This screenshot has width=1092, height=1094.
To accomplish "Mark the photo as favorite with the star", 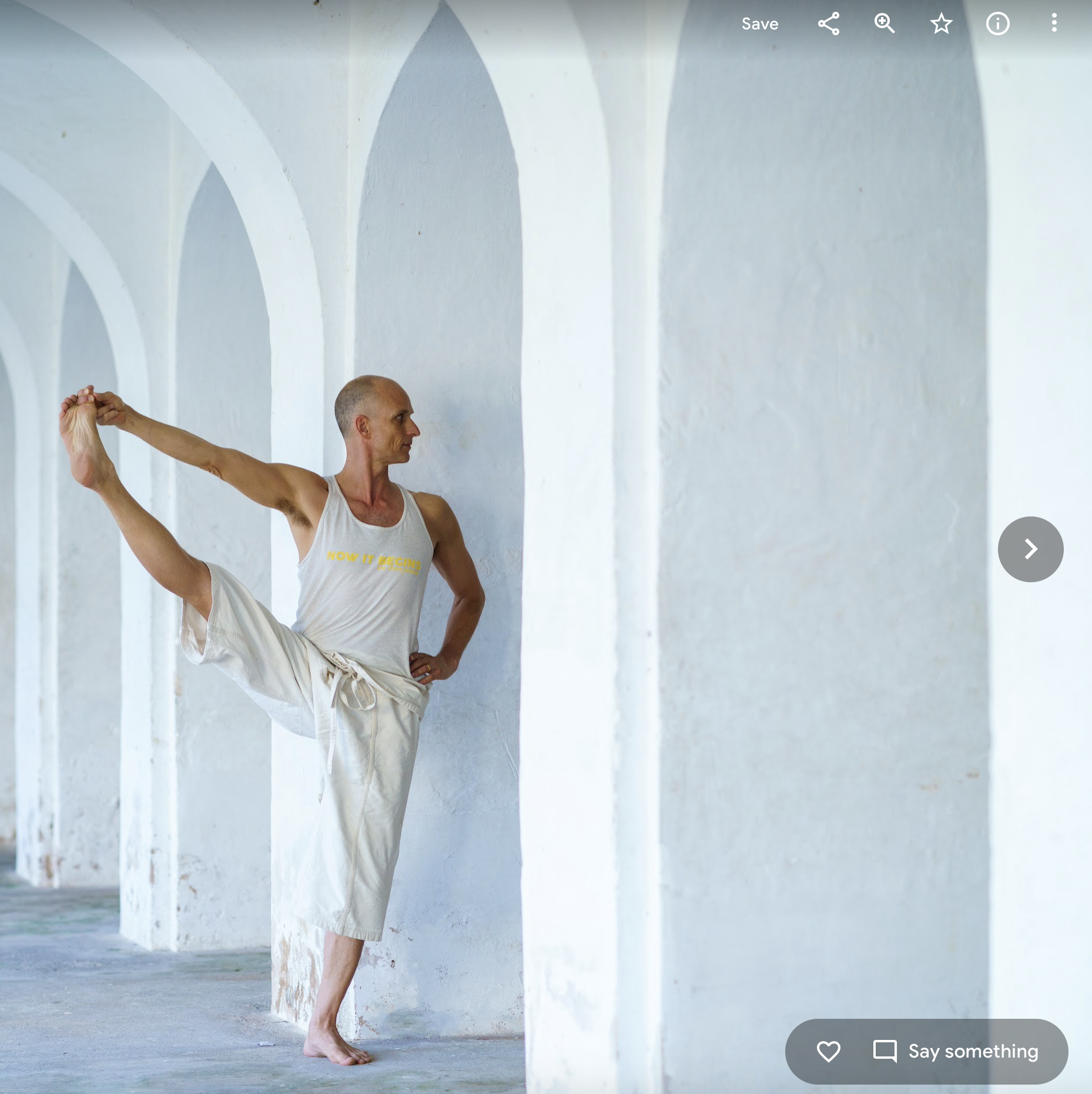I will coord(941,24).
